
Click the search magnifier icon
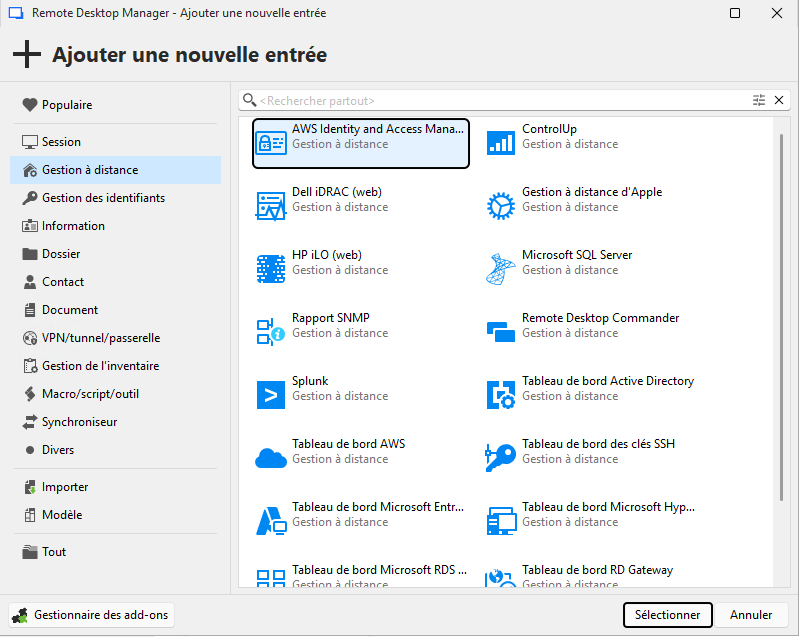249,100
